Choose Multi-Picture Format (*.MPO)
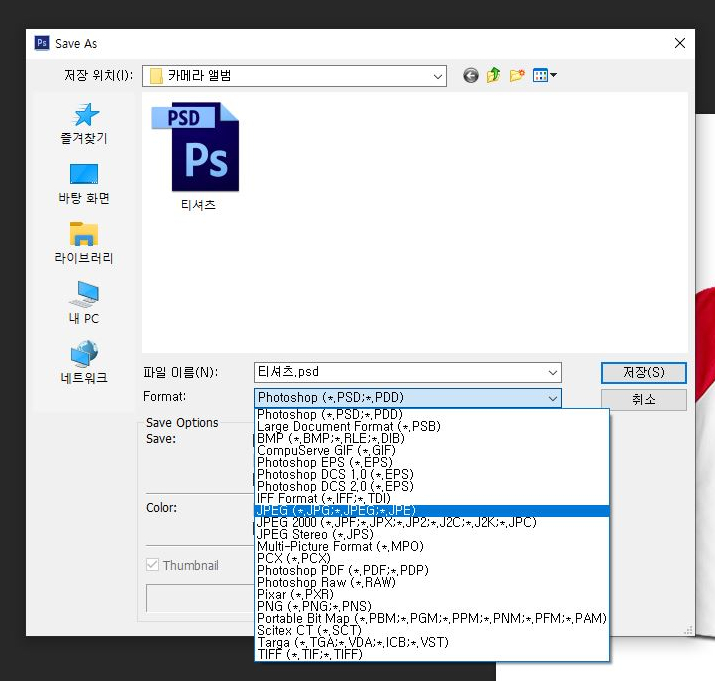The height and width of the screenshot is (681, 715). pos(431,546)
